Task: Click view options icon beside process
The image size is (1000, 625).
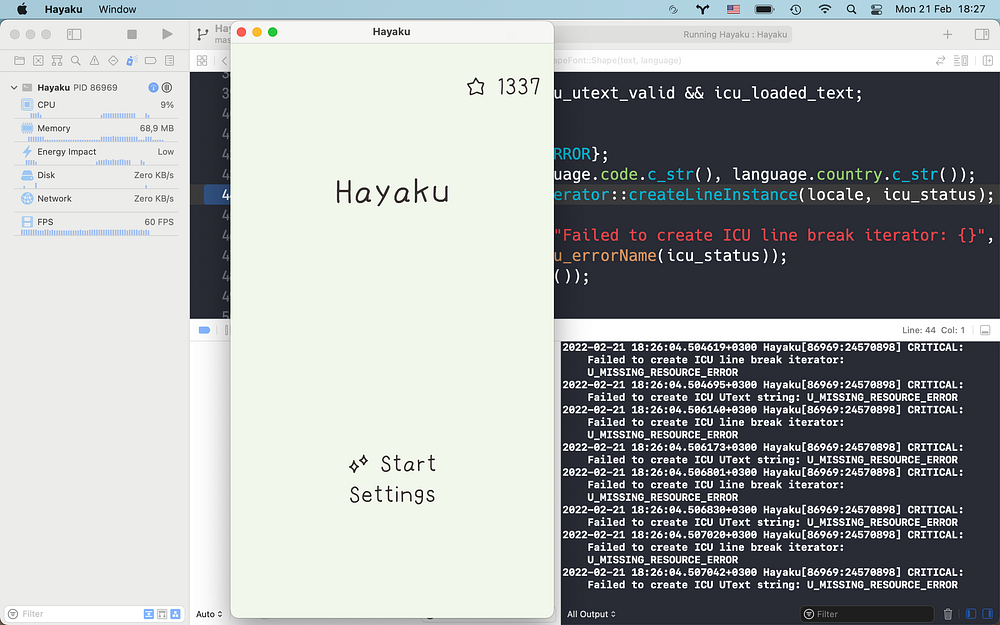Action: pyautogui.click(x=167, y=87)
